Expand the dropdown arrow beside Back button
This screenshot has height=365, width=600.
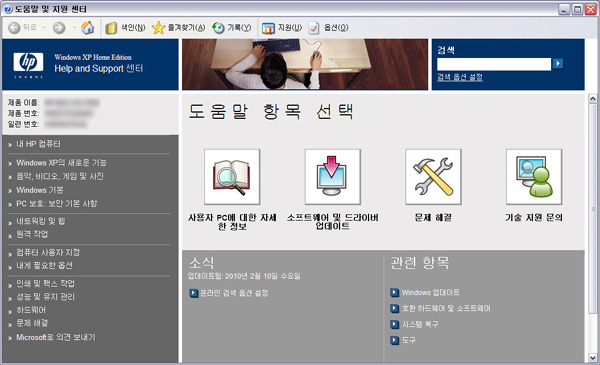(44, 28)
